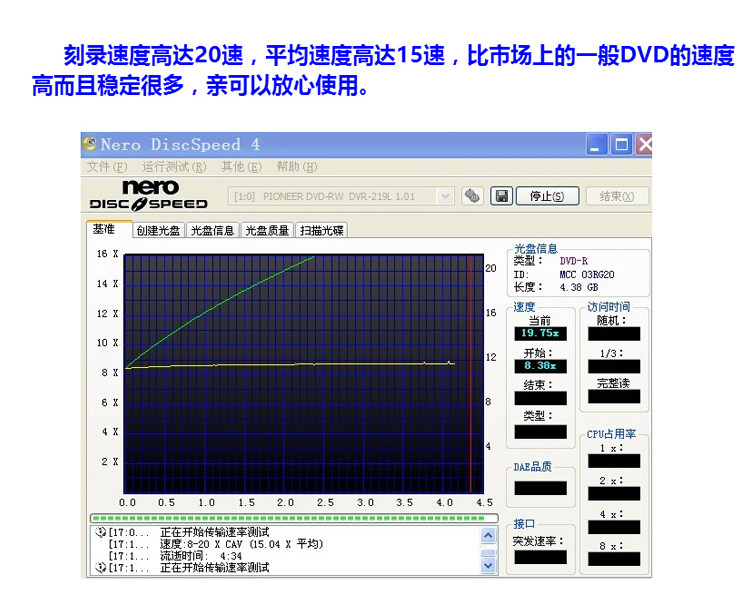Click the first log entry 正在开始传输速率测试
The height and width of the screenshot is (608, 750).
point(215,532)
